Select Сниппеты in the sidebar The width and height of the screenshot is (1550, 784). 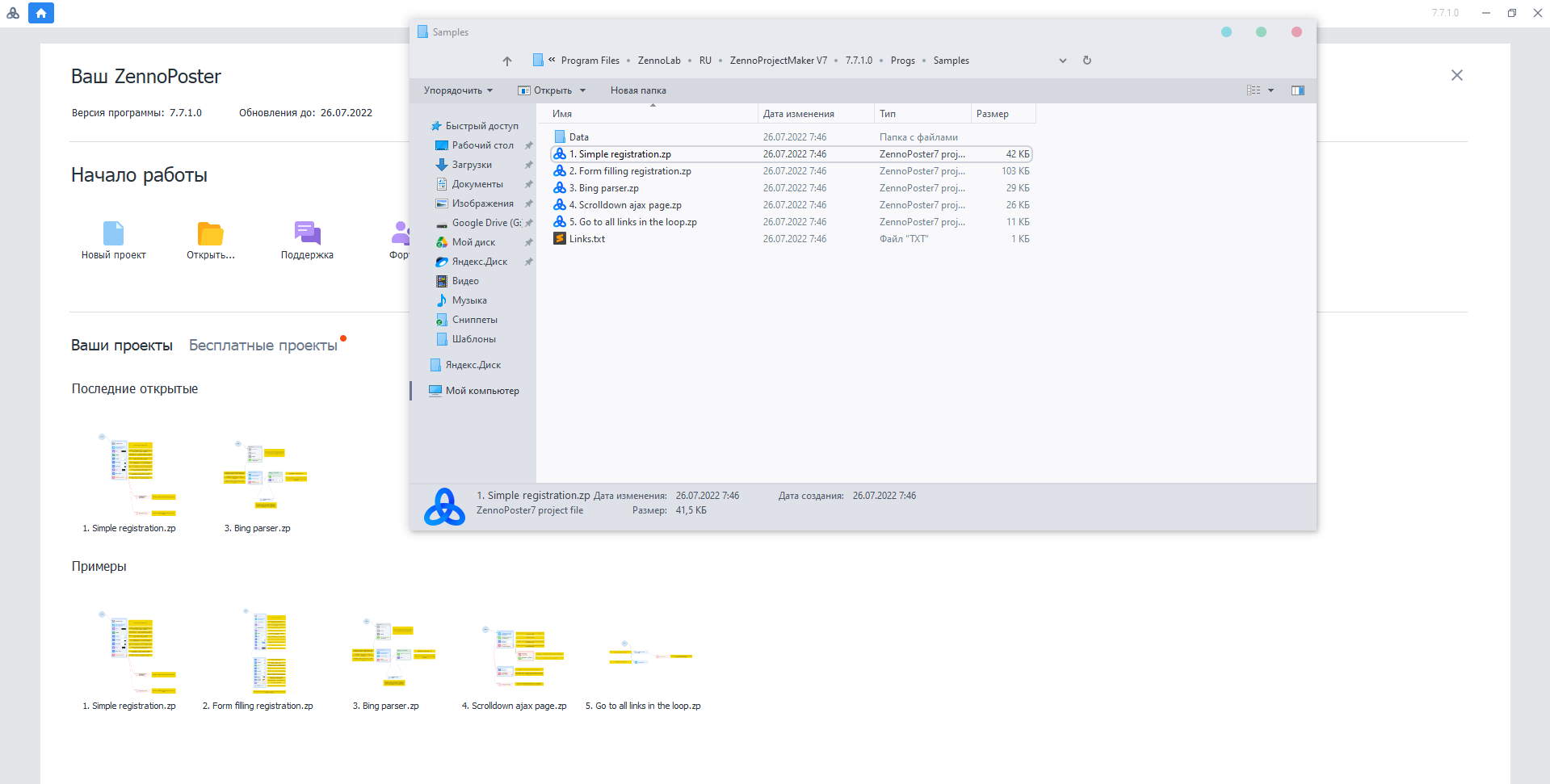pyautogui.click(x=474, y=320)
